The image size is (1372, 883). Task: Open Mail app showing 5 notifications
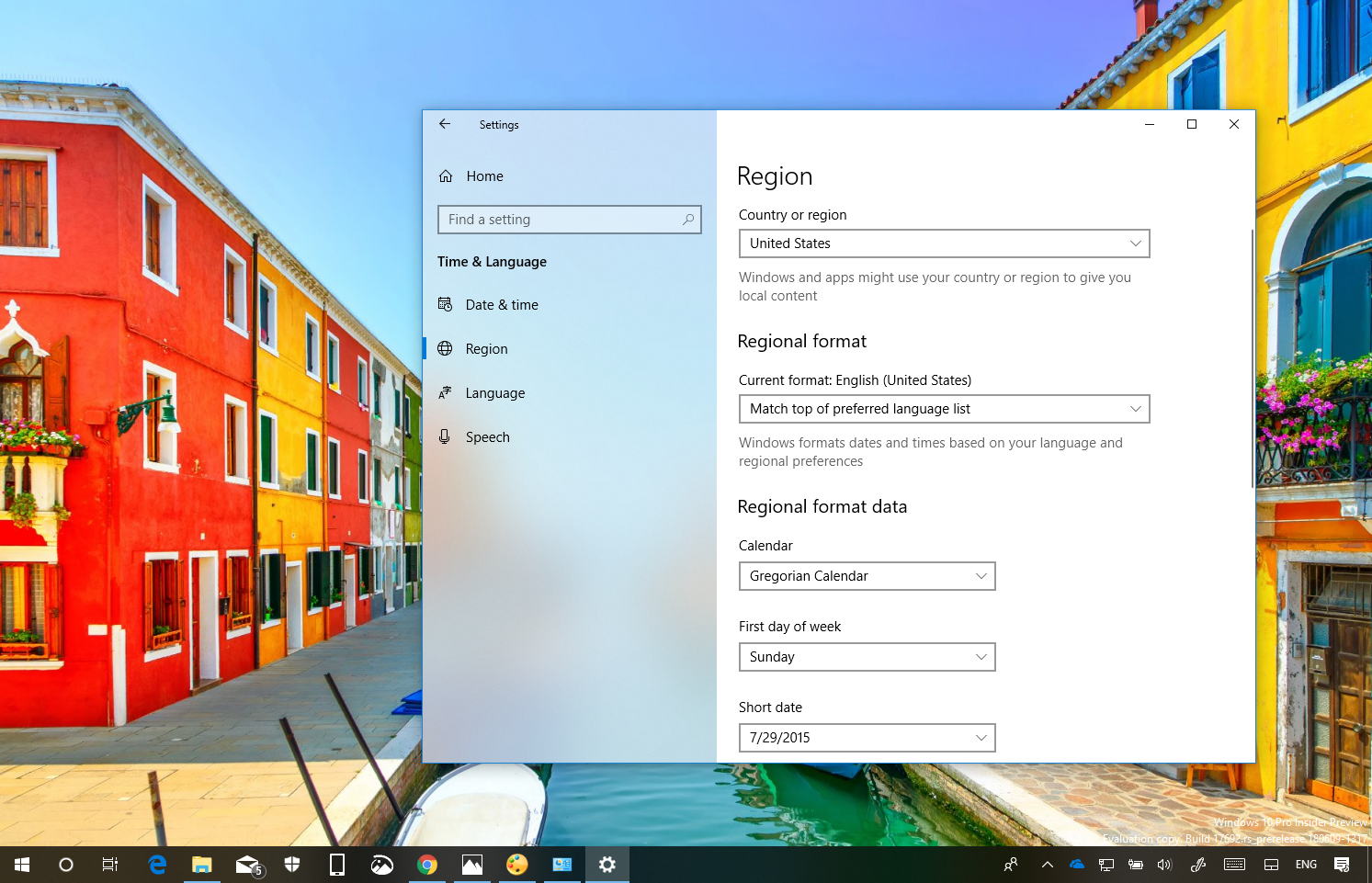pos(246,865)
